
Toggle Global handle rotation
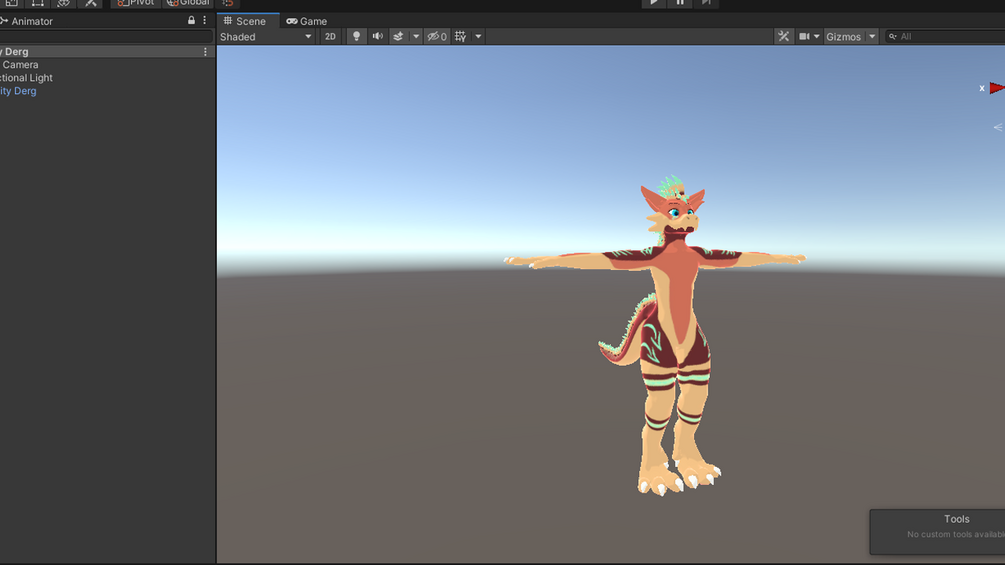point(188,3)
